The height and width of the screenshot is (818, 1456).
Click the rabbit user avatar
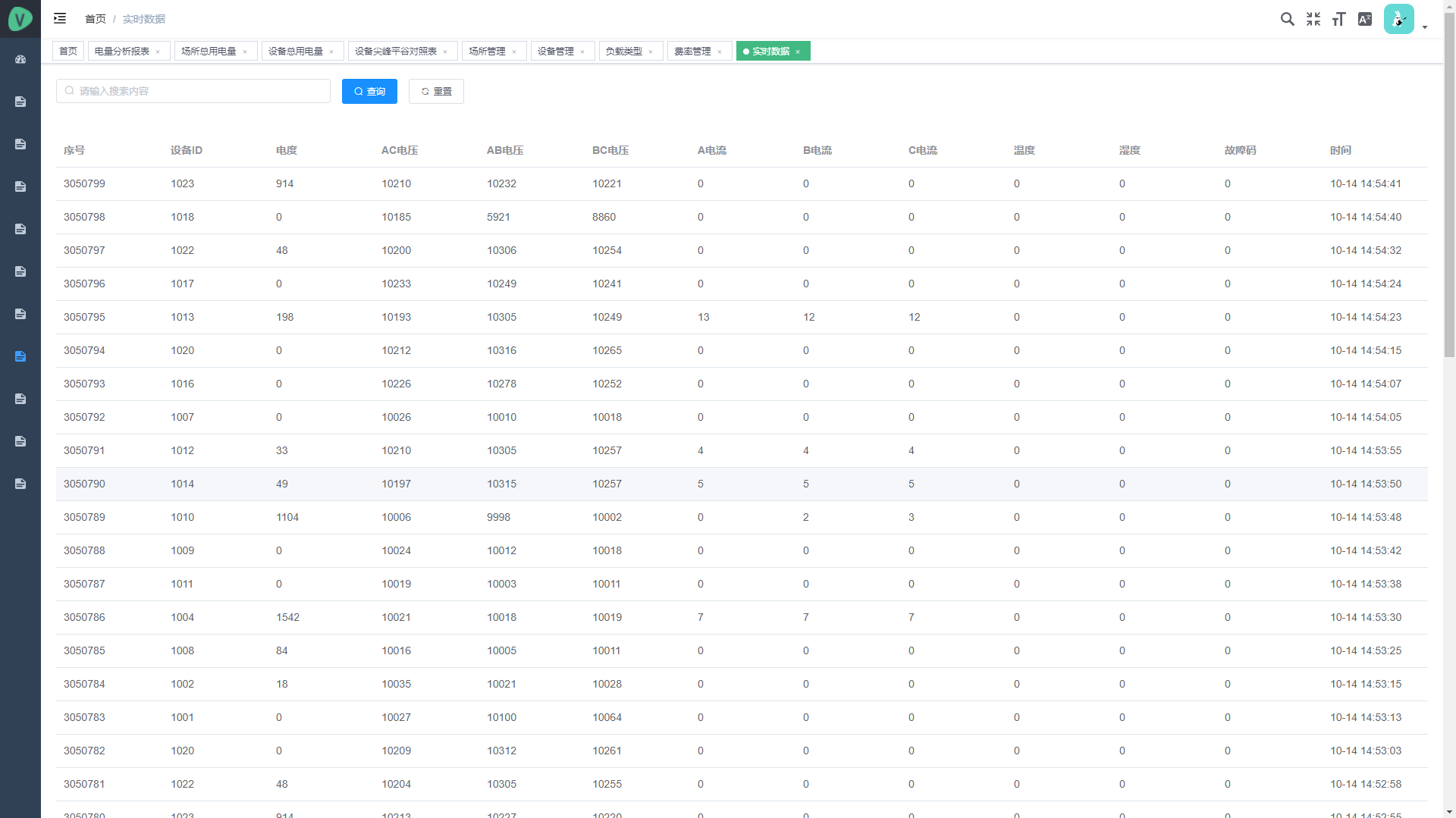click(1398, 19)
